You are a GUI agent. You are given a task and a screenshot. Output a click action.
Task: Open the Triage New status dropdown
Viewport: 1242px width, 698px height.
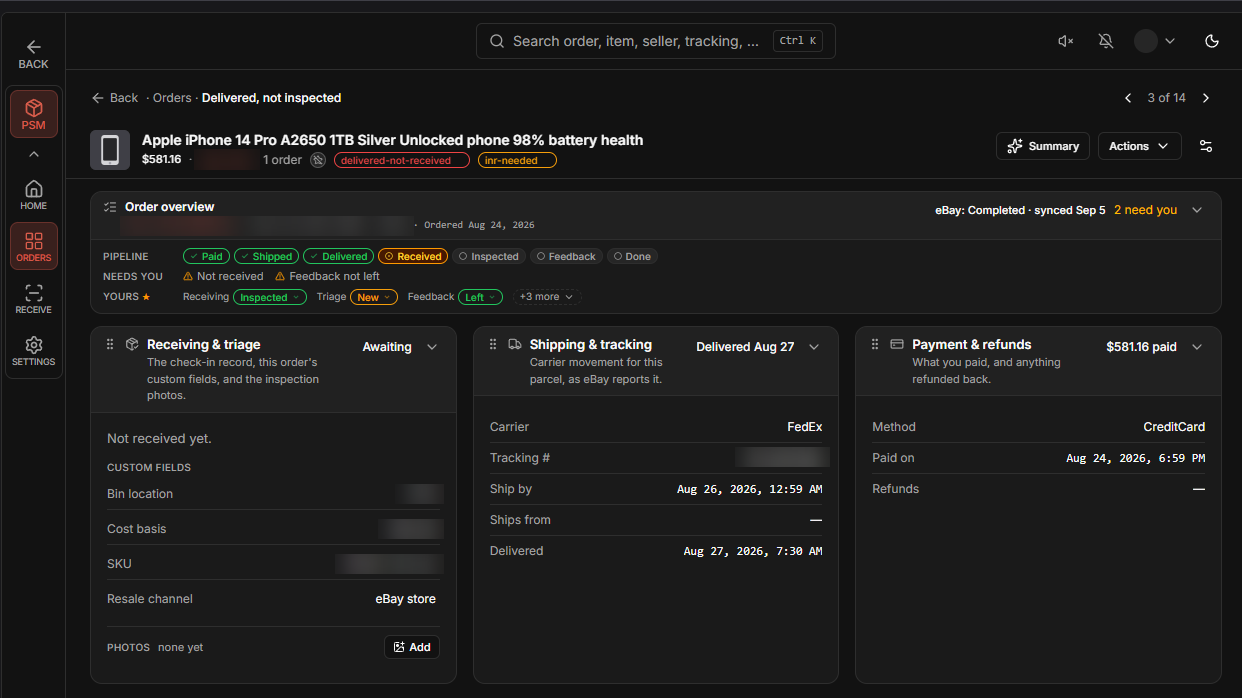tap(374, 297)
